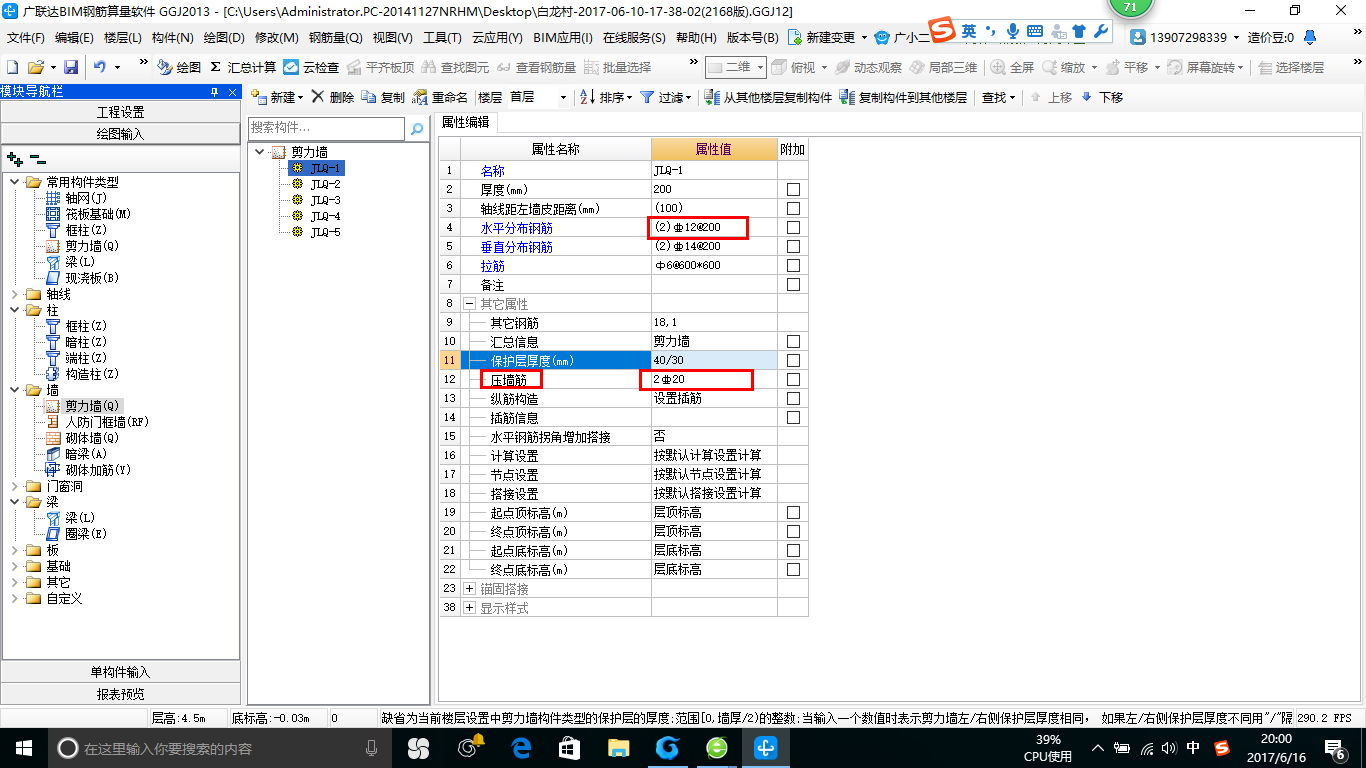Image resolution: width=1366 pixels, height=768 pixels.
Task: Open the 钢筋量(Q) menu
Action: click(x=335, y=37)
